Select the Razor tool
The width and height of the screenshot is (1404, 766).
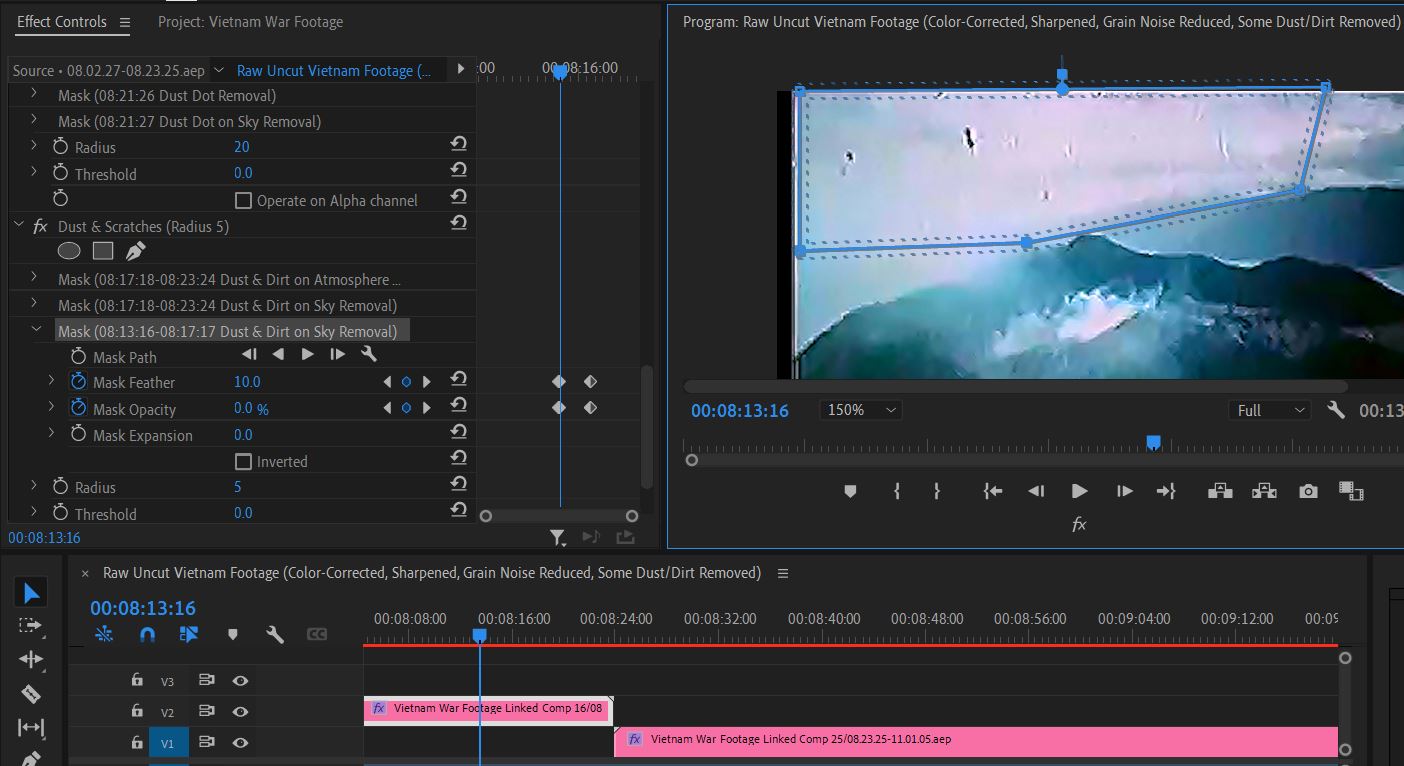click(31, 693)
